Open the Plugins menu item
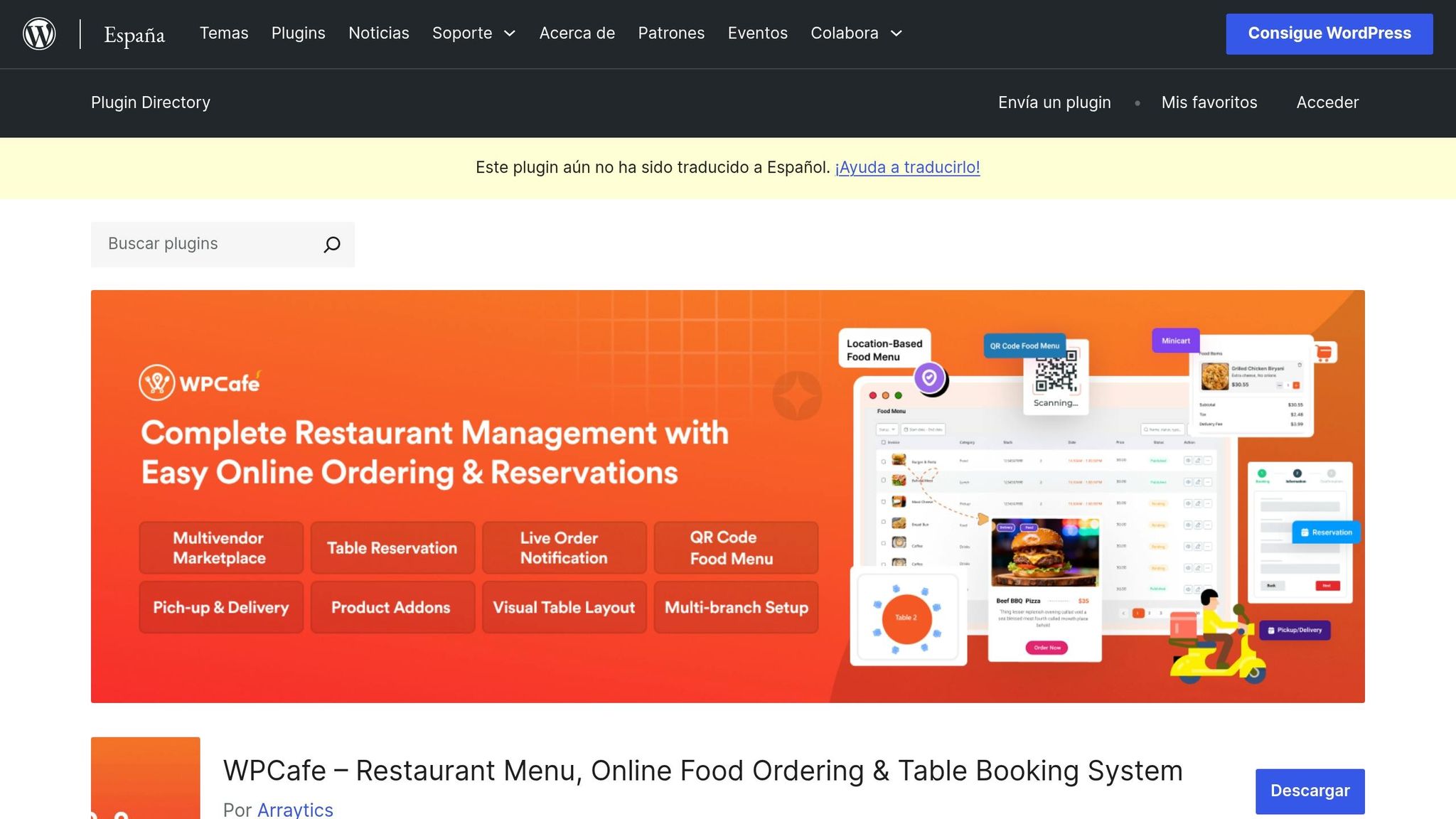1456x819 pixels. pos(299,33)
